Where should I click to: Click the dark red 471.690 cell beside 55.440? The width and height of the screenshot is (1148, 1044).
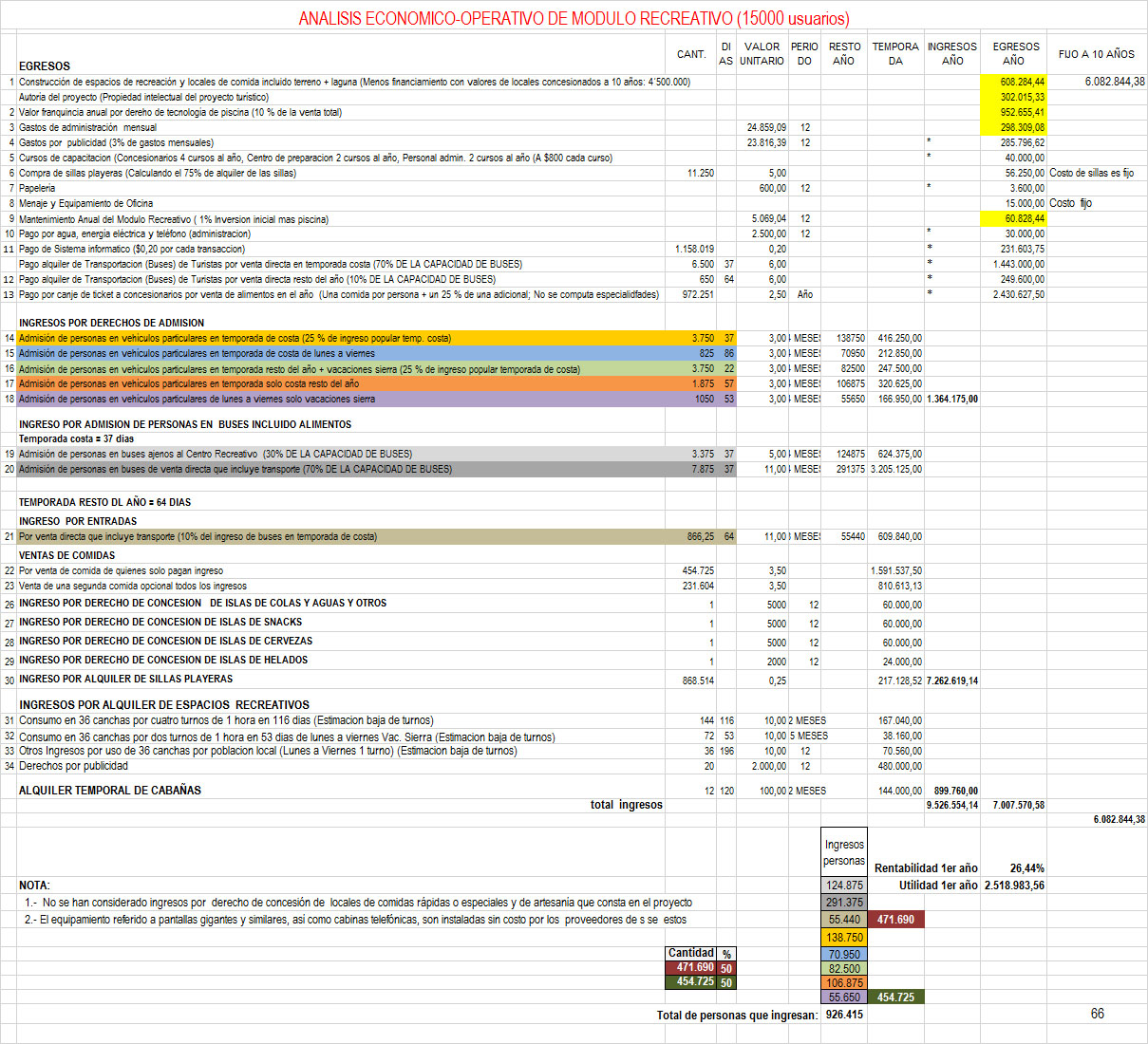[895, 920]
